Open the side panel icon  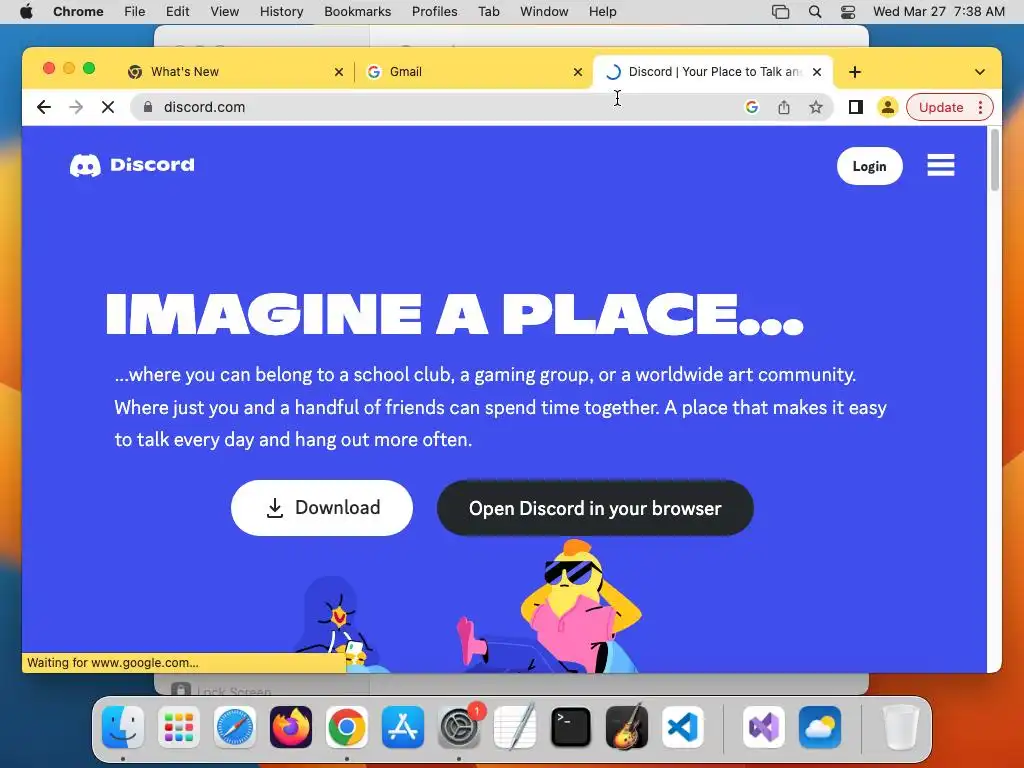pos(856,107)
